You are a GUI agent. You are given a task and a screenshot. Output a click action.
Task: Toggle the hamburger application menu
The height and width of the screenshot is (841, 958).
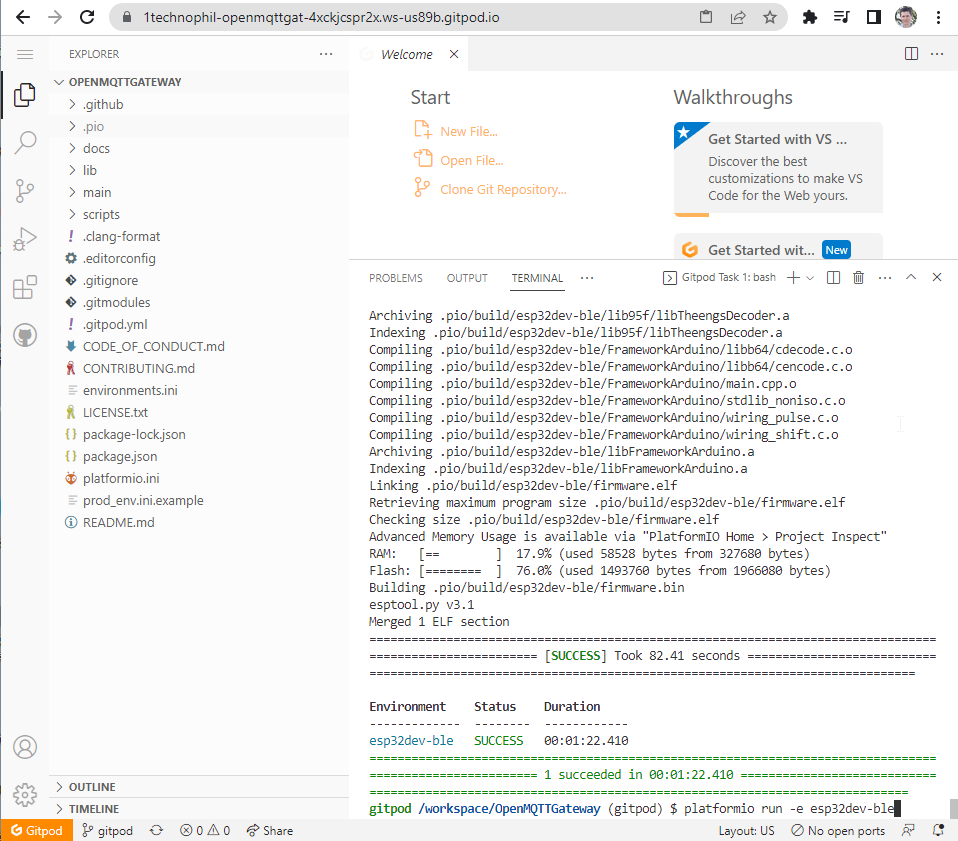(x=25, y=54)
